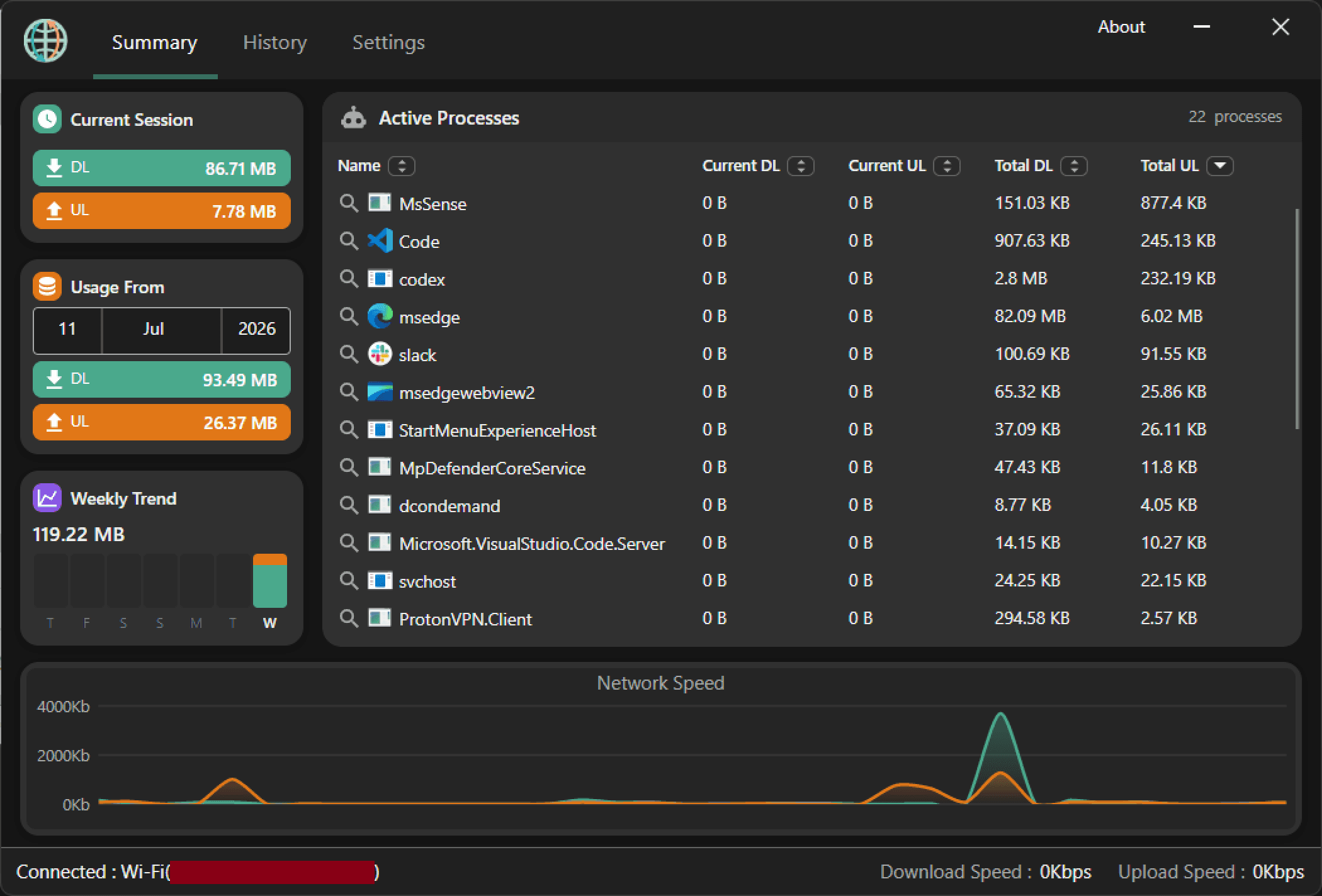This screenshot has height=896, width=1322.
Task: Click the Active Processes robot icon
Action: (353, 118)
